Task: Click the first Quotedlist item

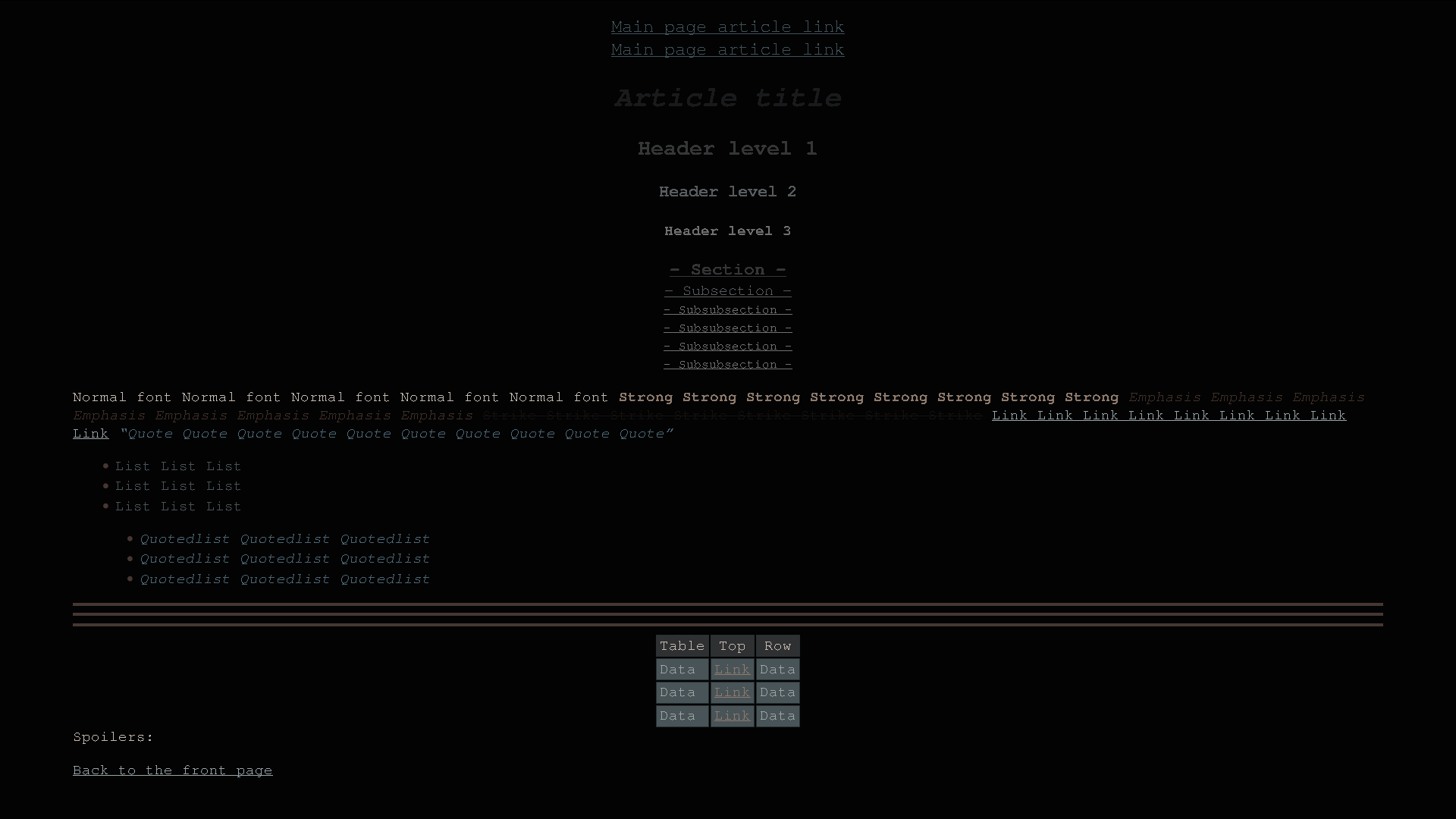Action: tap(284, 538)
